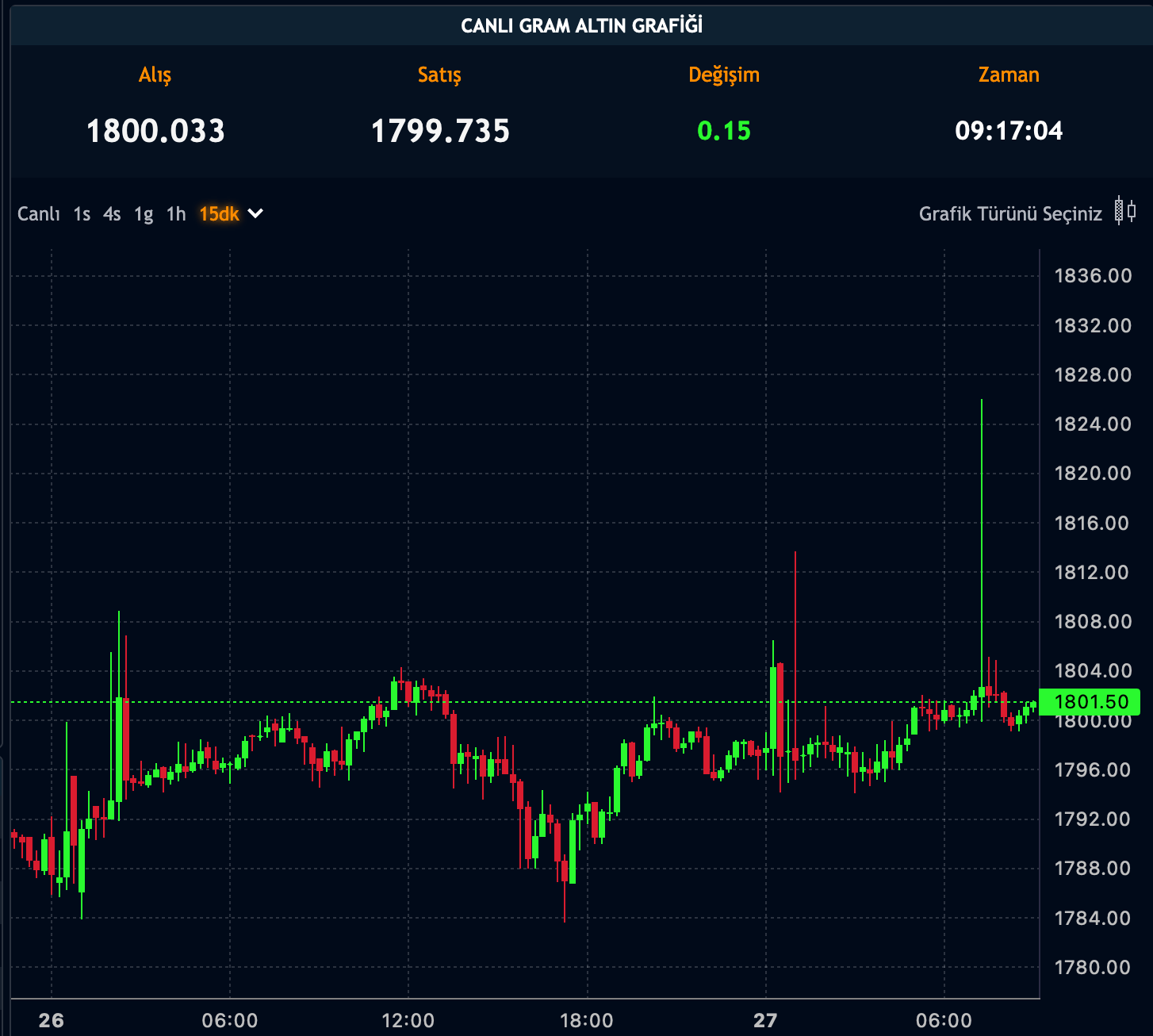The width and height of the screenshot is (1153, 1036).
Task: Click the Zaman heading
Action: tap(1009, 75)
